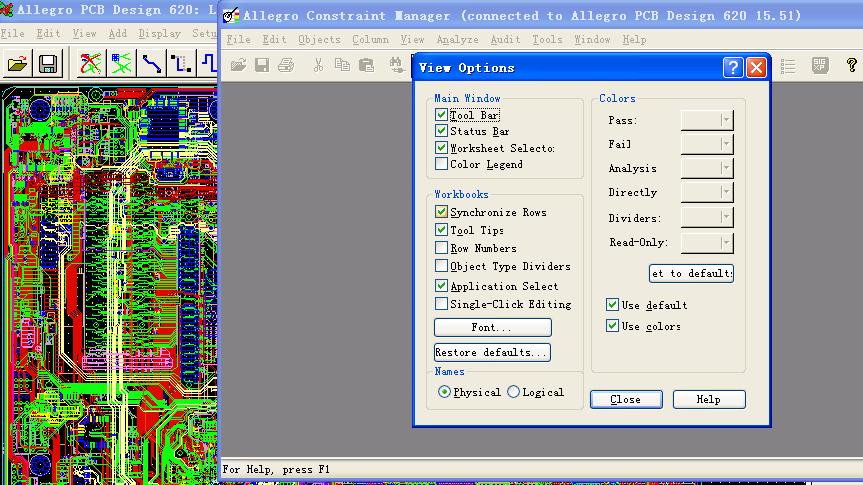Image resolution: width=863 pixels, height=485 pixels.
Task: Open the Constraint Manager View menu
Action: tap(412, 40)
